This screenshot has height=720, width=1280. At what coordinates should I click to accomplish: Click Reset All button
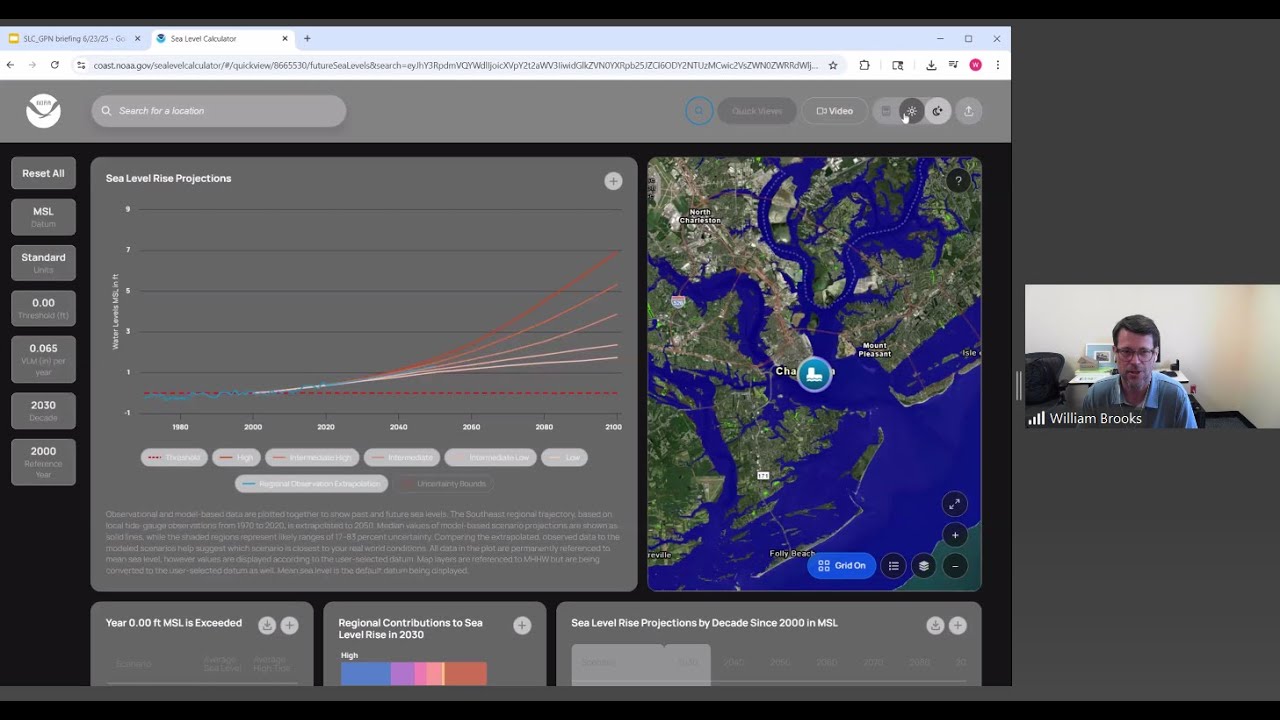pos(43,173)
